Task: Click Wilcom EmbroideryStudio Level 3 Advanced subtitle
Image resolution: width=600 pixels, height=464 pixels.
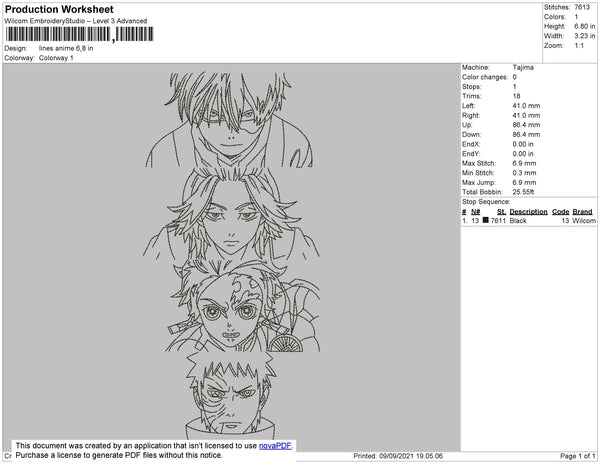Action: (x=76, y=21)
